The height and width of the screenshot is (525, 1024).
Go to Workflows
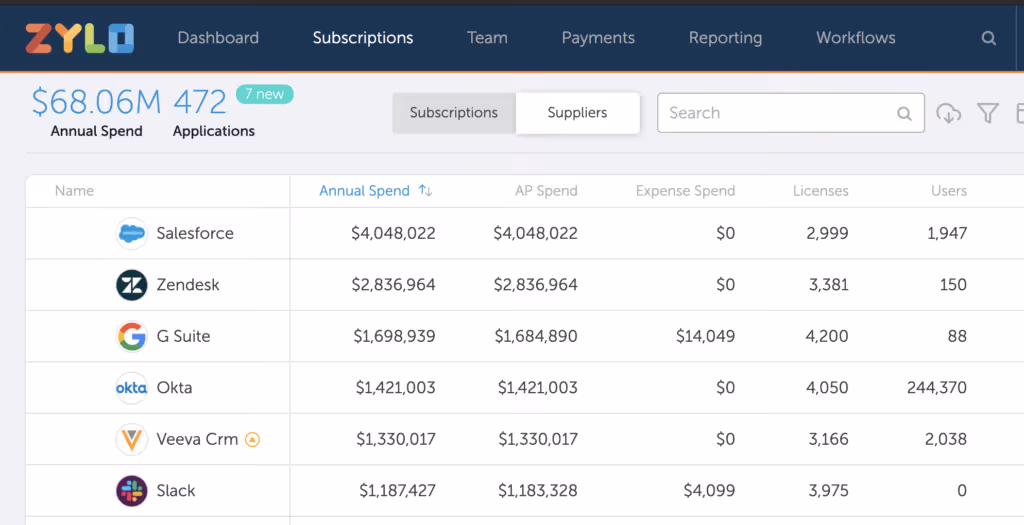[856, 38]
